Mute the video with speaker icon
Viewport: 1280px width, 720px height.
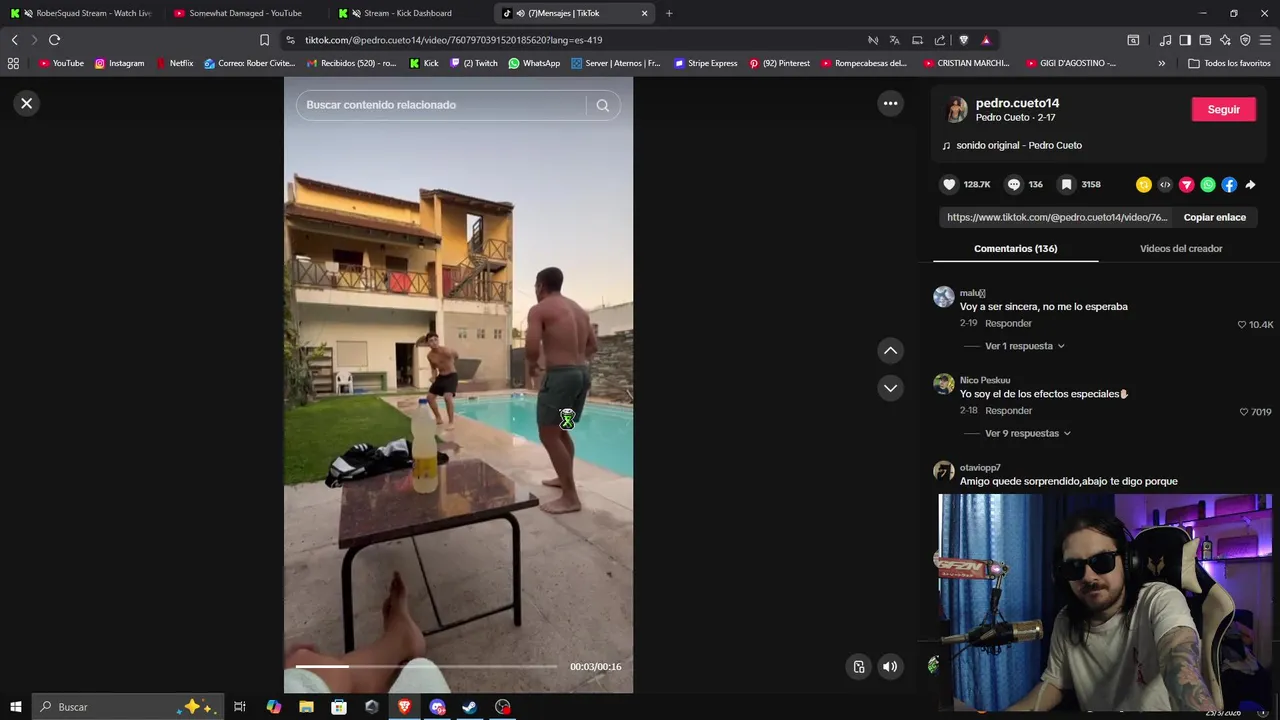[x=890, y=667]
